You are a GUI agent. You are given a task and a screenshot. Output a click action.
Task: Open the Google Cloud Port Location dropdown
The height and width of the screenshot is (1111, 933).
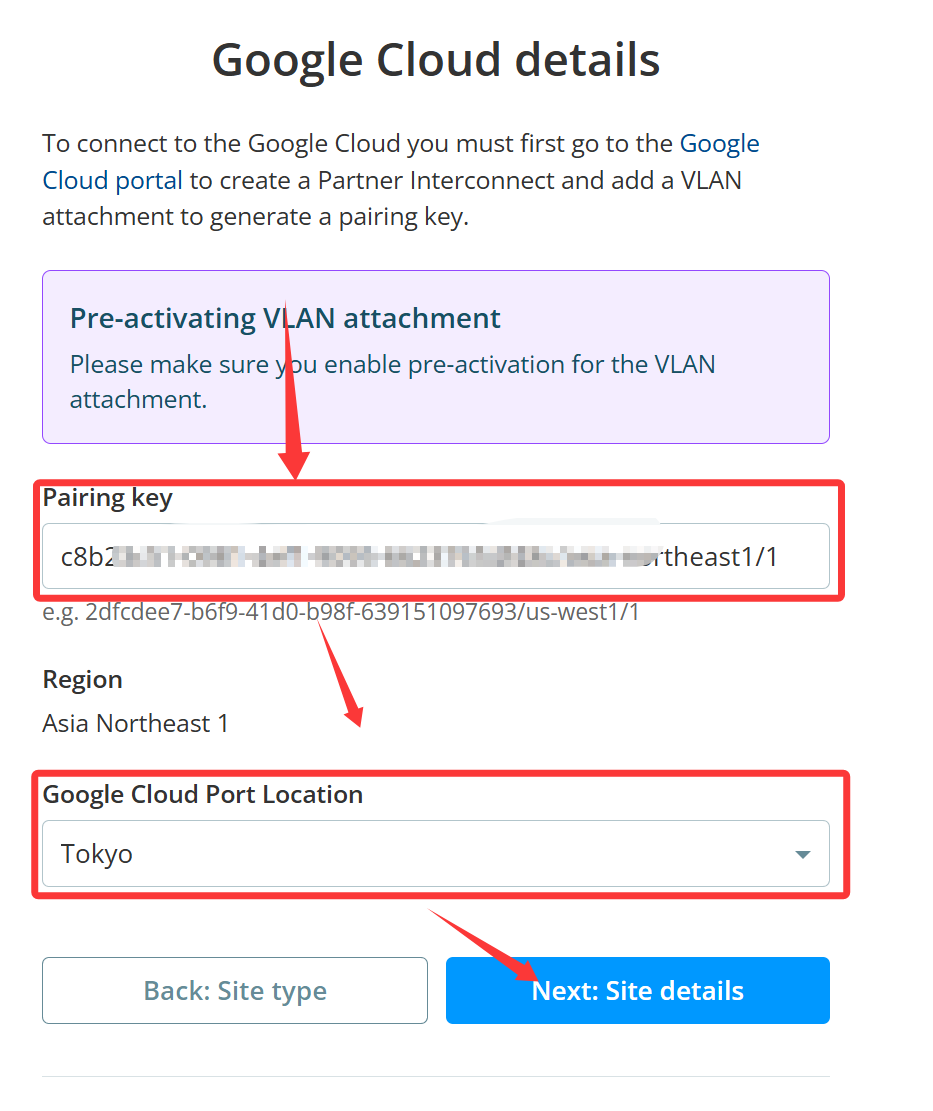point(436,854)
